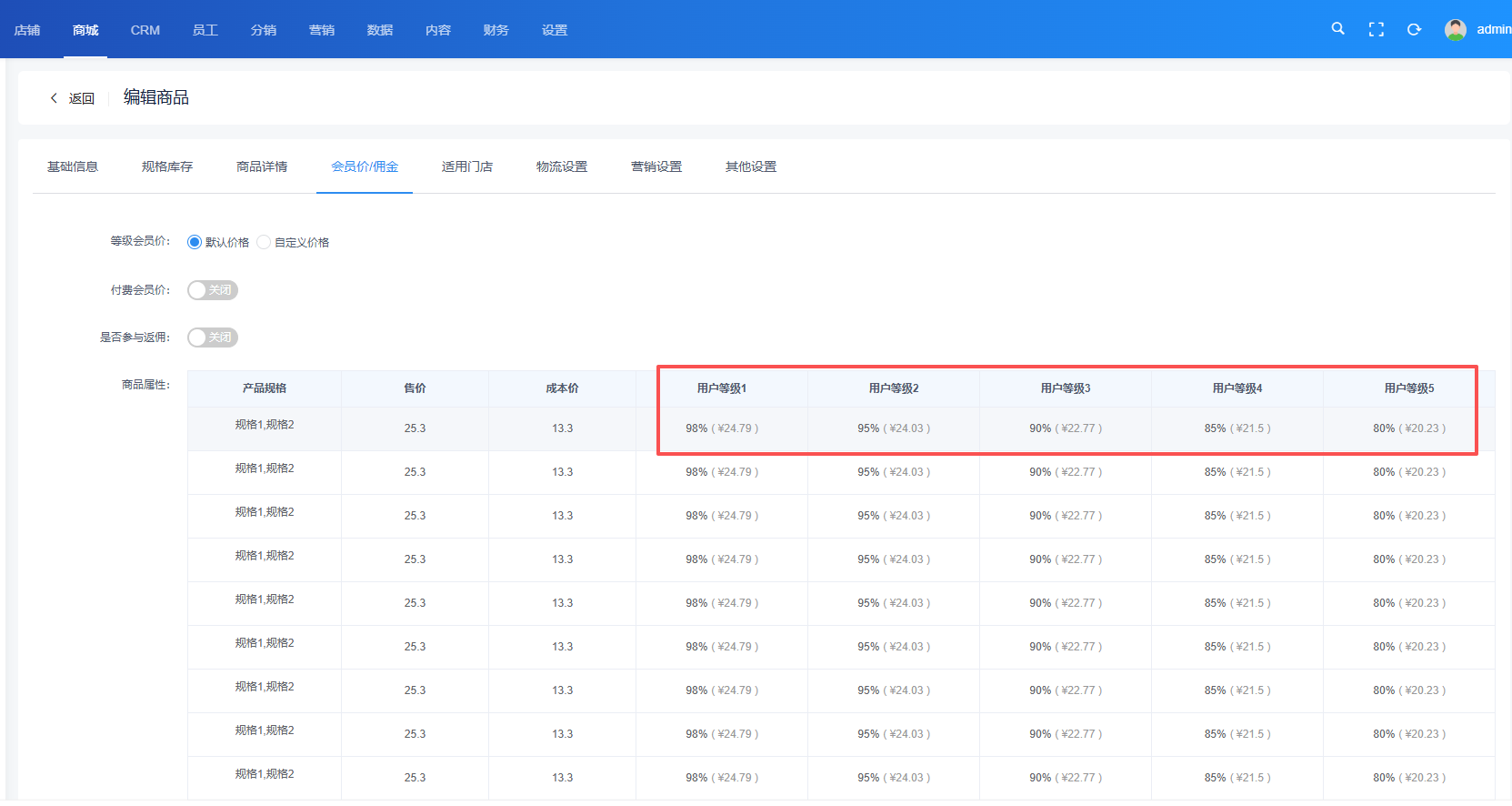Click the refresh page icon

point(1414,30)
